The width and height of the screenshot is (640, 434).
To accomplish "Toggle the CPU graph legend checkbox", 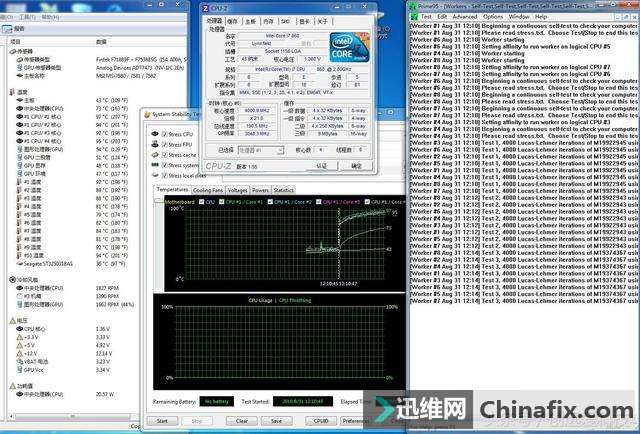I will click(201, 202).
